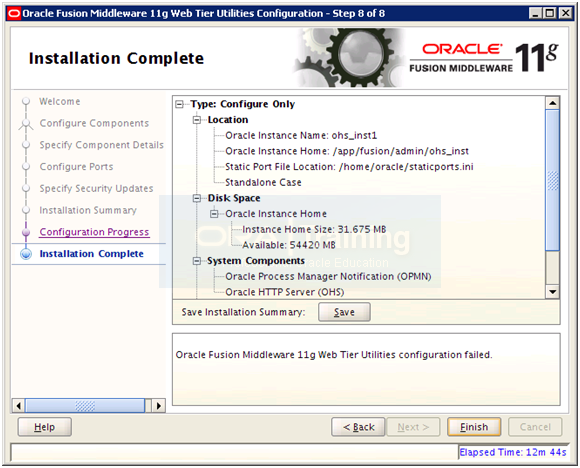This screenshot has height=468, width=580.
Task: Maximize the installer window
Action: (x=550, y=14)
